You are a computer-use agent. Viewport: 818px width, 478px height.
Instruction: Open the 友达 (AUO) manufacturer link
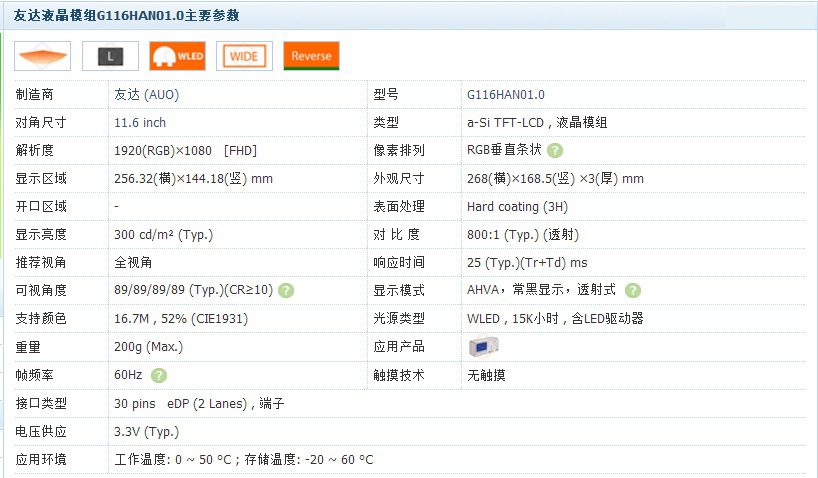click(x=147, y=95)
